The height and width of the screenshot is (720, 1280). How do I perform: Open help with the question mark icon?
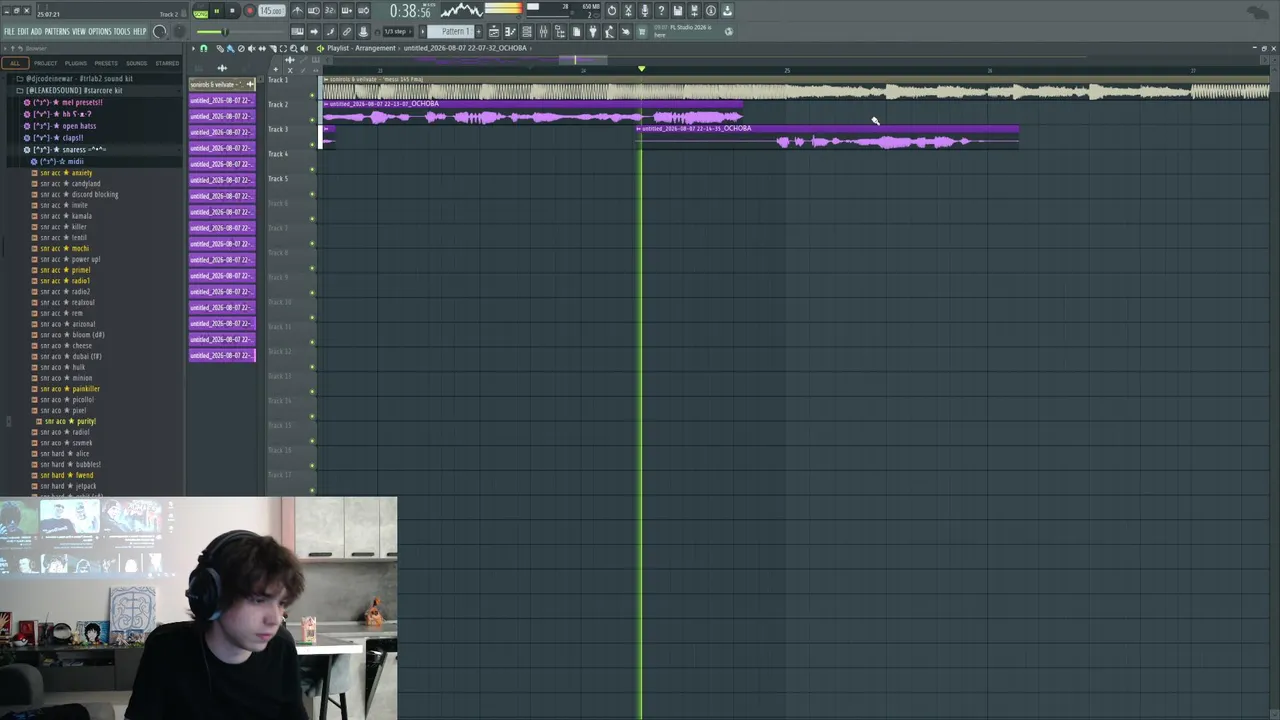coord(660,11)
